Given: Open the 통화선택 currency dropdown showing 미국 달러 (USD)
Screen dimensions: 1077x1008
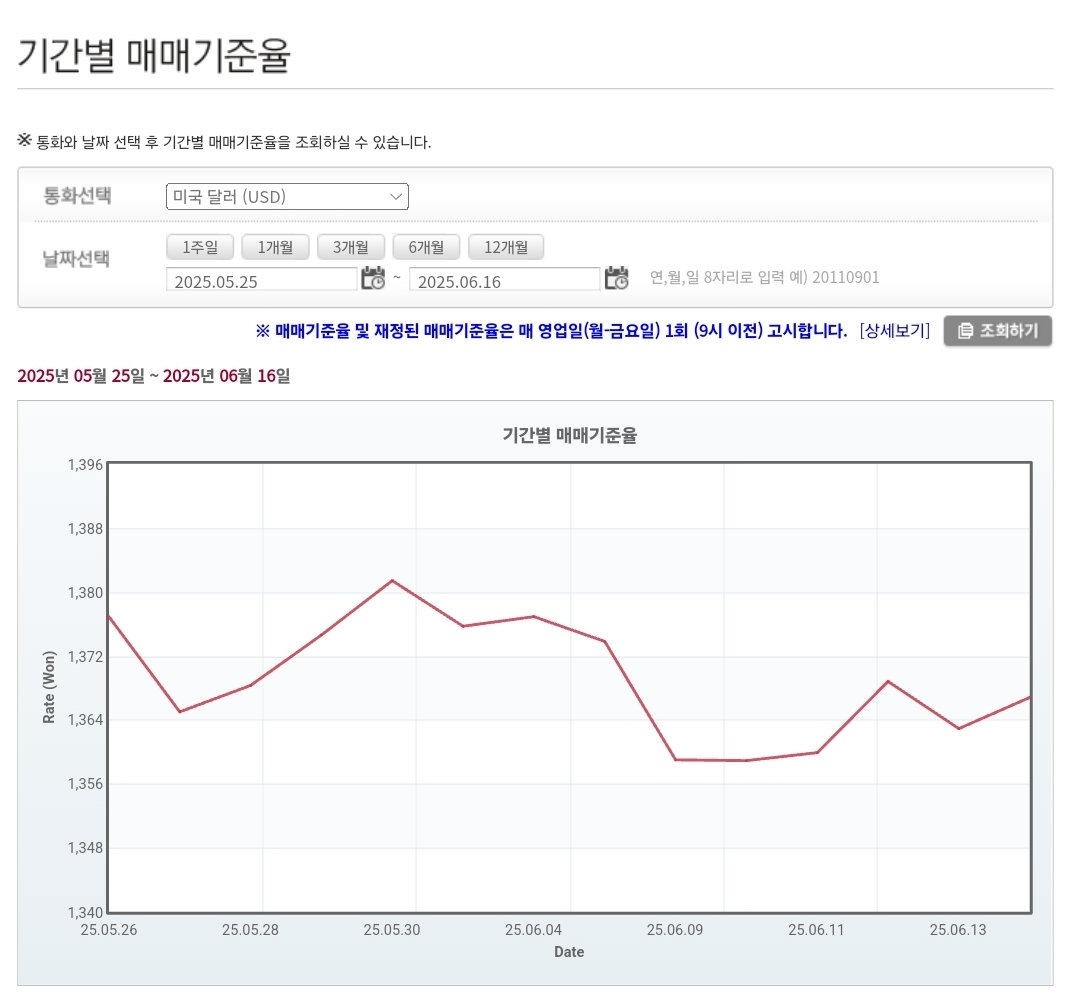Looking at the screenshot, I should (x=287, y=196).
